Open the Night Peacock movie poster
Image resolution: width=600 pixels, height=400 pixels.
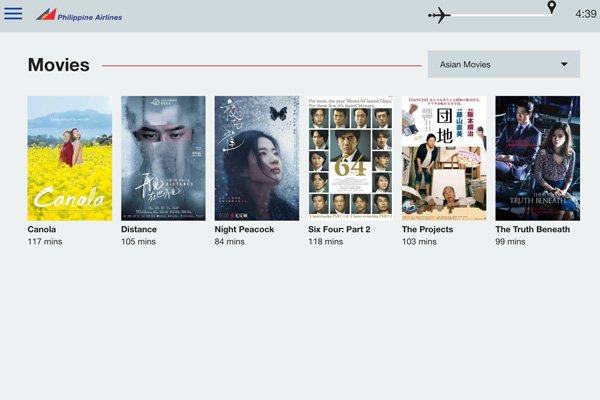coord(257,158)
